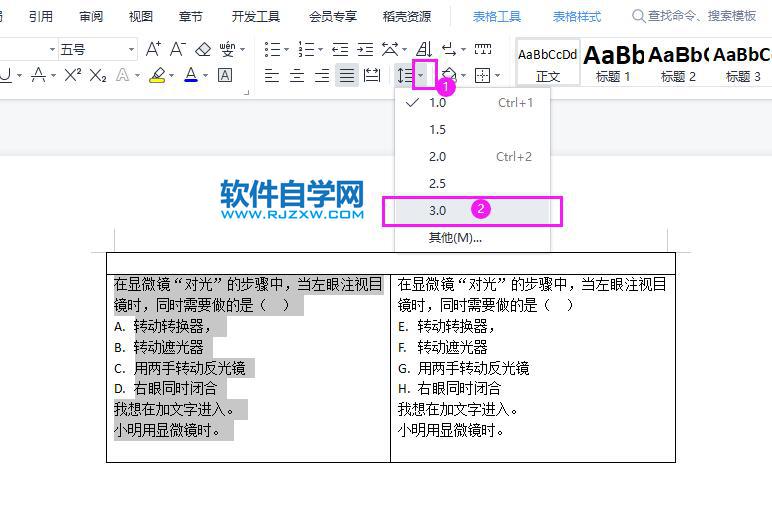Open 表格样式 ribbon tab
The height and width of the screenshot is (518, 772).
(x=577, y=17)
